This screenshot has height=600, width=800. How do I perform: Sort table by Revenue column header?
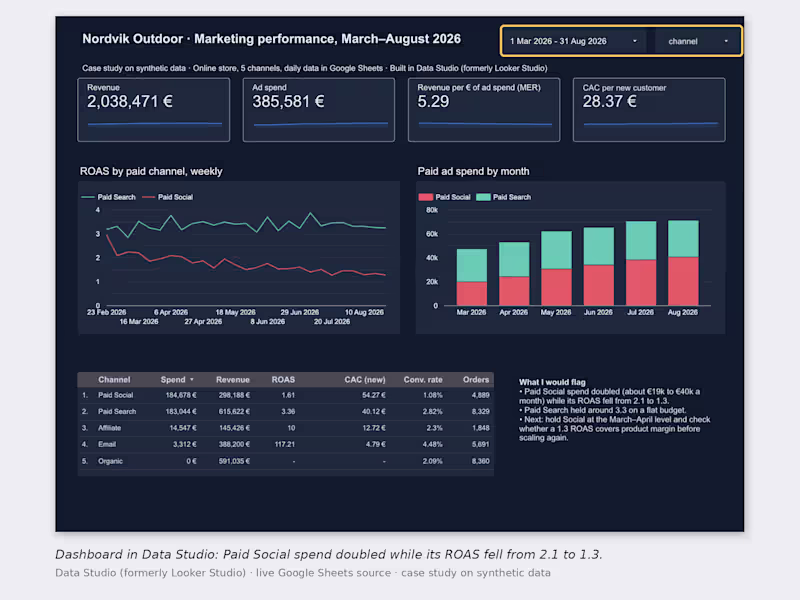pyautogui.click(x=233, y=380)
